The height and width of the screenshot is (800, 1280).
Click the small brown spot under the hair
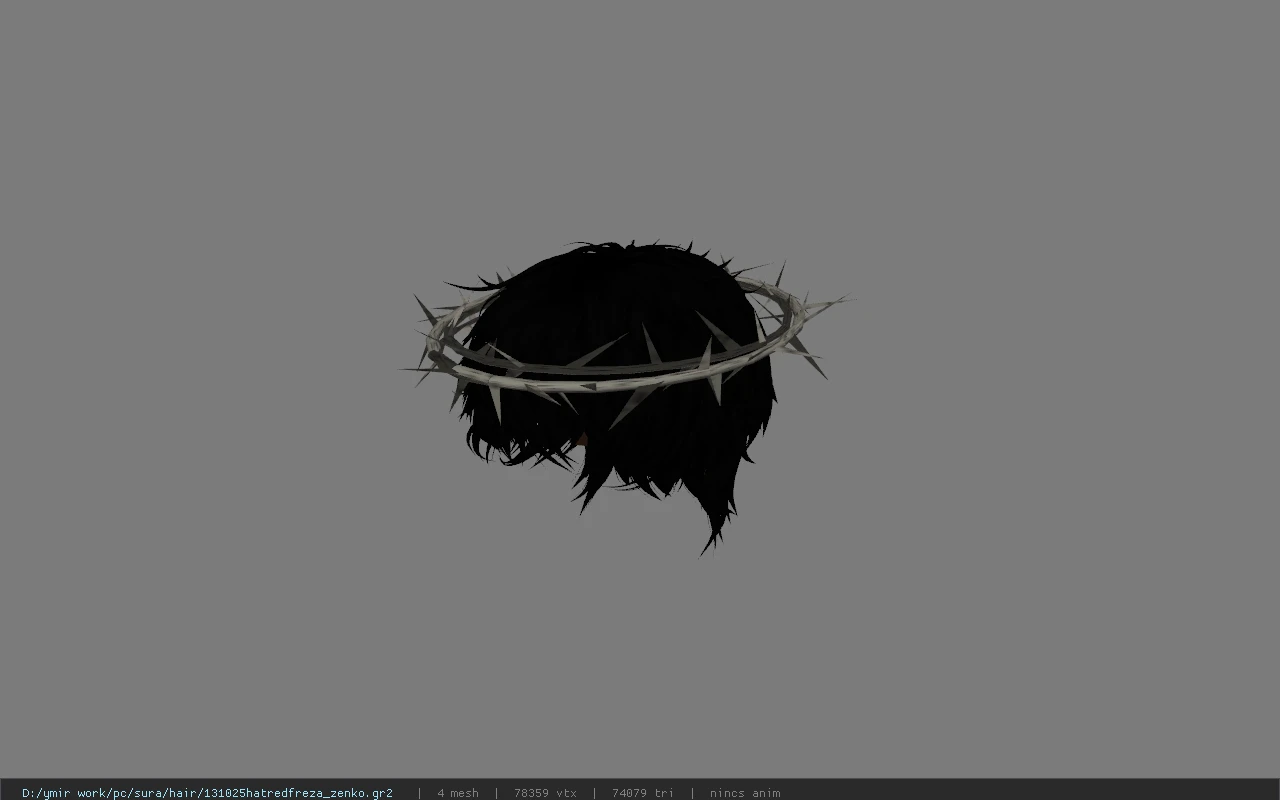click(x=582, y=438)
